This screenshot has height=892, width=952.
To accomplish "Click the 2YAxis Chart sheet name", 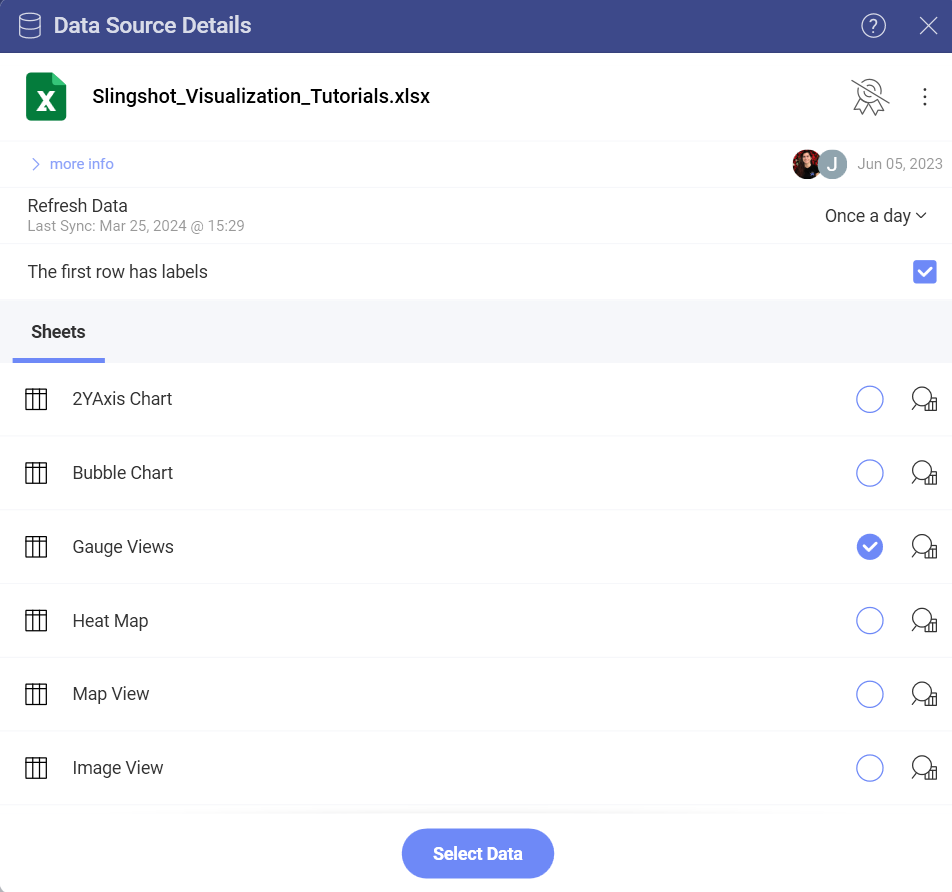I will point(122,399).
